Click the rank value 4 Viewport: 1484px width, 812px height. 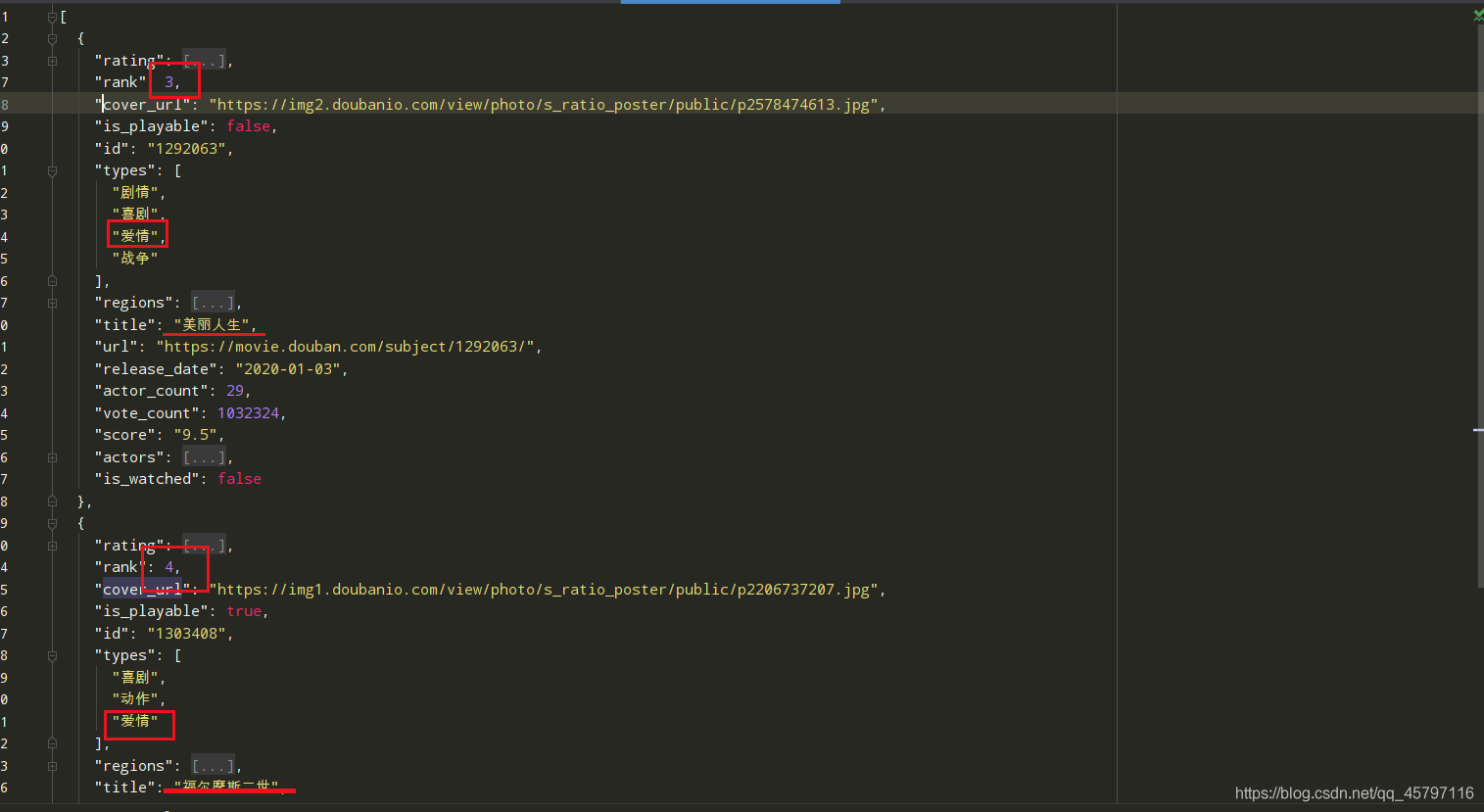pos(168,567)
